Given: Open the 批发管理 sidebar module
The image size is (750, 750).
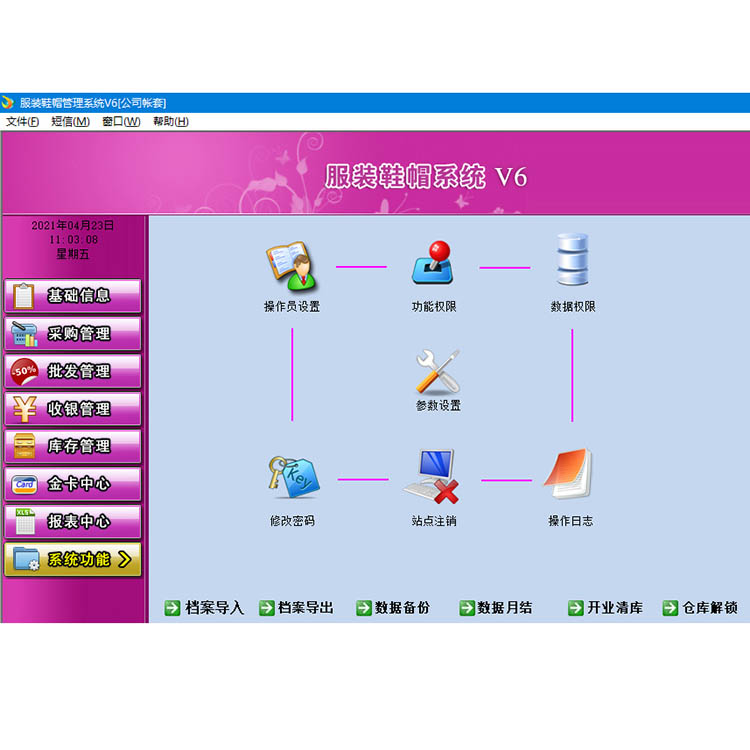Looking at the screenshot, I should click(x=73, y=371).
